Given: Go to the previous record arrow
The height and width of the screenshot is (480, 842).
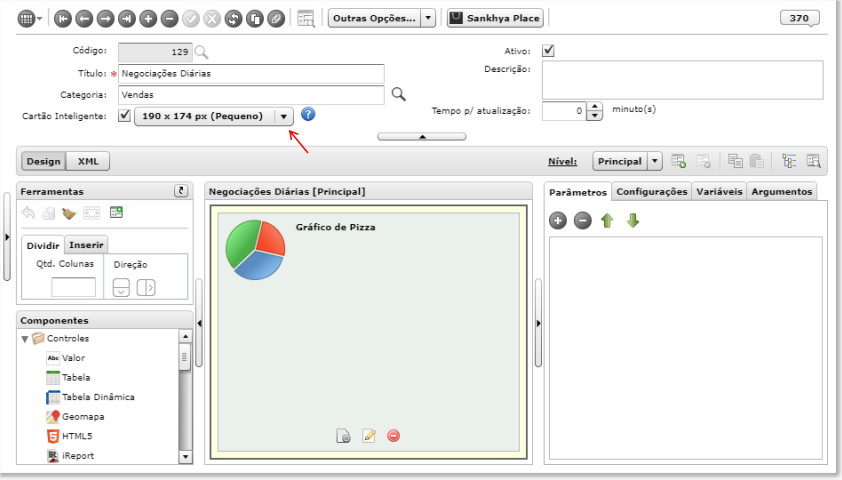Looking at the screenshot, I should 84,19.
